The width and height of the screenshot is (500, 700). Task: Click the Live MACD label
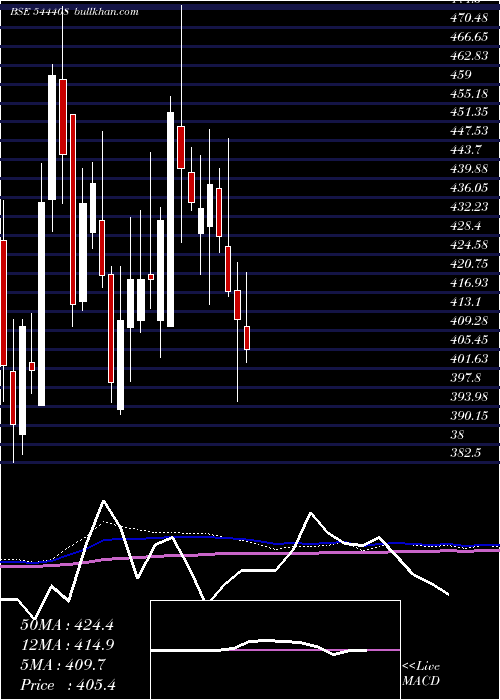tap(421, 673)
